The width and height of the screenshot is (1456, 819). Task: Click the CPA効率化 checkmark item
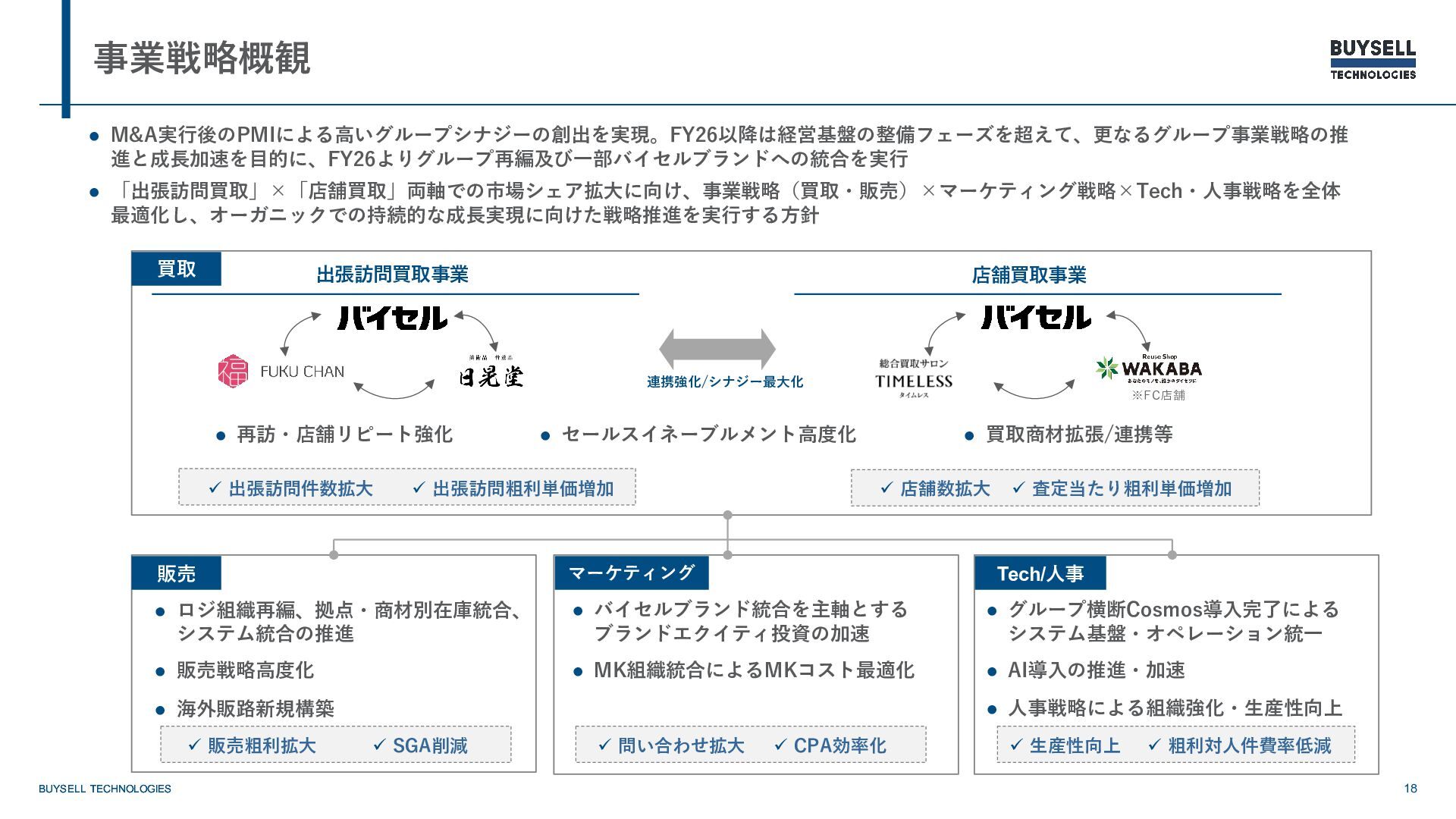pyautogui.click(x=830, y=745)
